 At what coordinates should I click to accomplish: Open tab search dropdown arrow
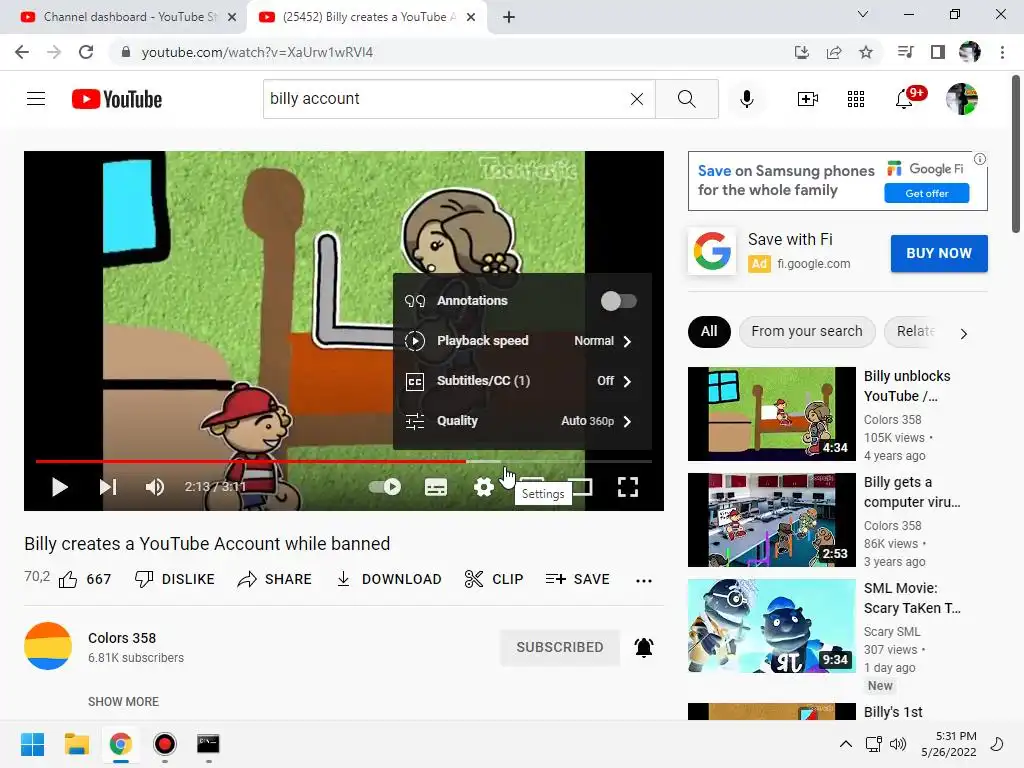pos(863,14)
